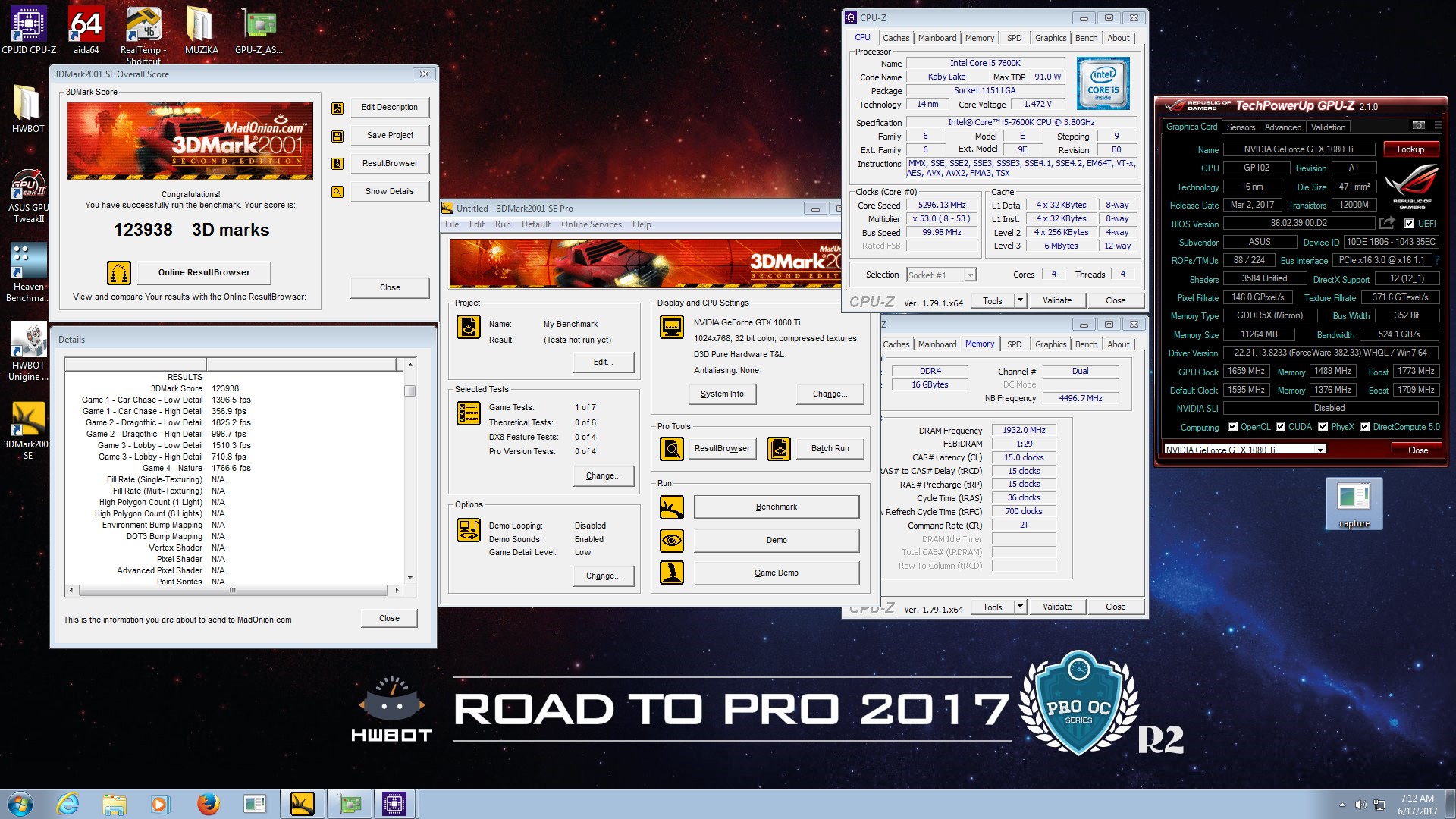The width and height of the screenshot is (1456, 819).
Task: Click the Details list vertical scrollbar thumb
Action: 409,391
